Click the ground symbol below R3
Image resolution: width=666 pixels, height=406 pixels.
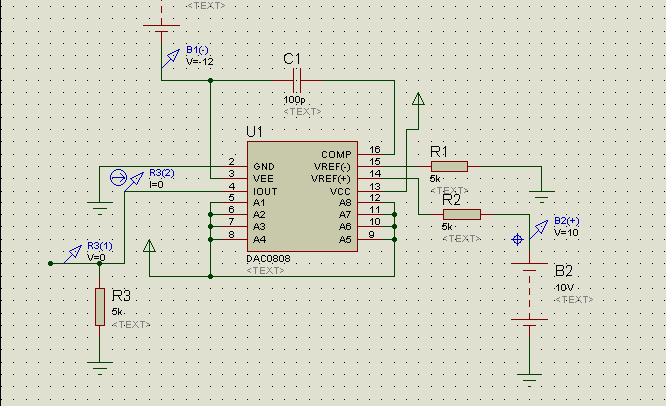click(100, 368)
